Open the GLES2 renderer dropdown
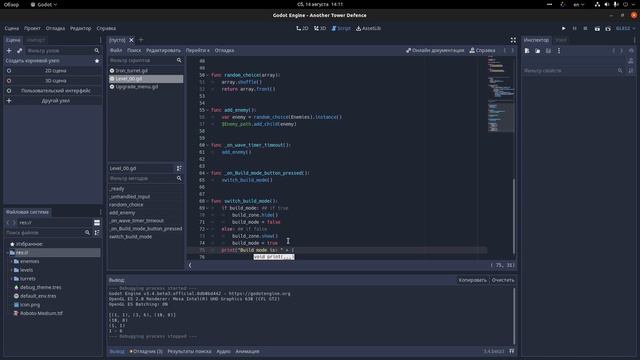Image resolution: width=640 pixels, height=360 pixels. [625, 29]
